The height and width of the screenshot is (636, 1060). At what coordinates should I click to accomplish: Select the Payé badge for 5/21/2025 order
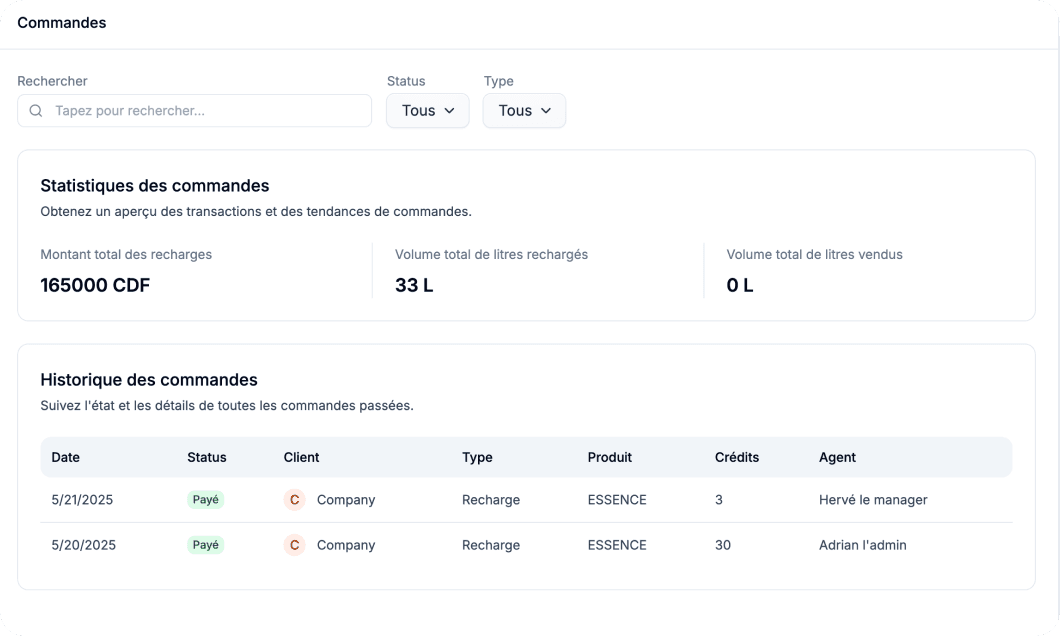pos(205,500)
